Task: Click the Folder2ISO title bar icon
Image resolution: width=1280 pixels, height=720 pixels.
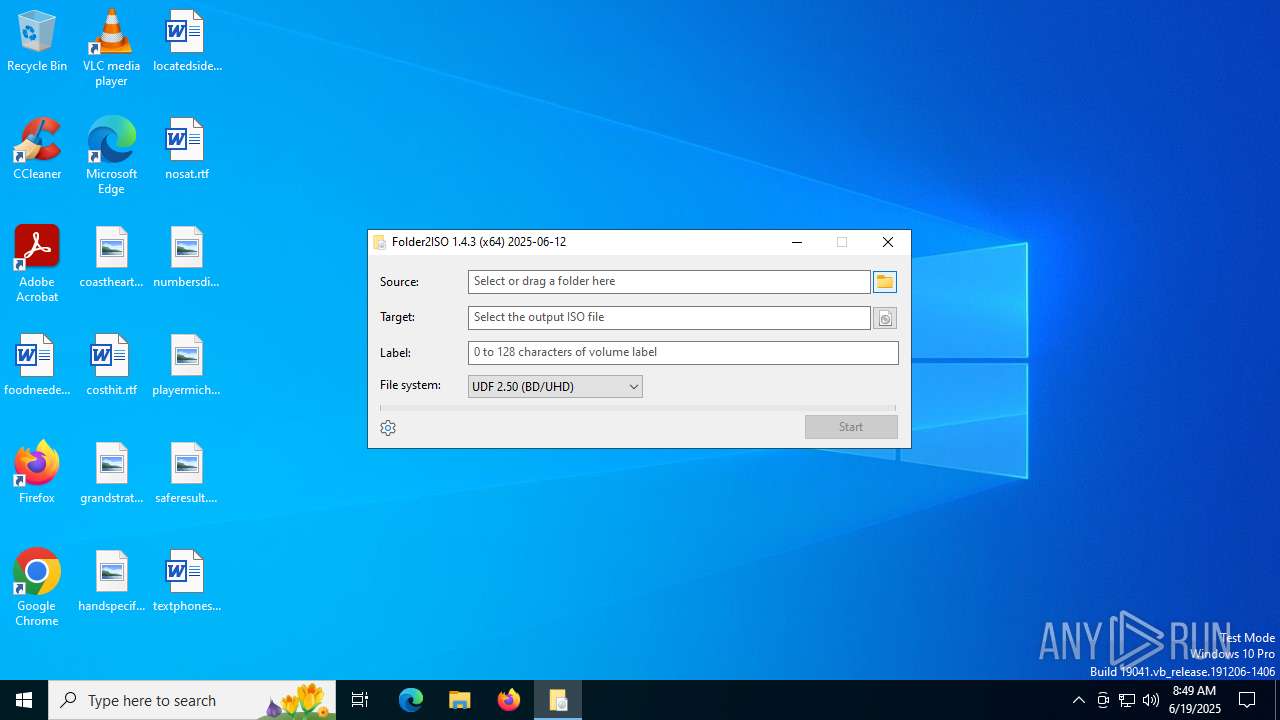Action: click(380, 242)
